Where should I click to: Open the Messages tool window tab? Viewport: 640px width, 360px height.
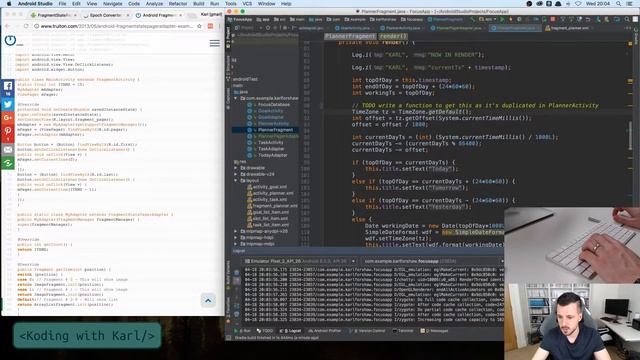coord(434,331)
